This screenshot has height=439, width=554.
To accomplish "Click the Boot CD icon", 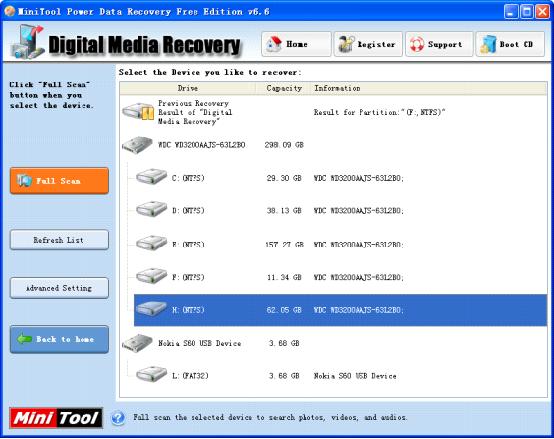I will click(488, 45).
